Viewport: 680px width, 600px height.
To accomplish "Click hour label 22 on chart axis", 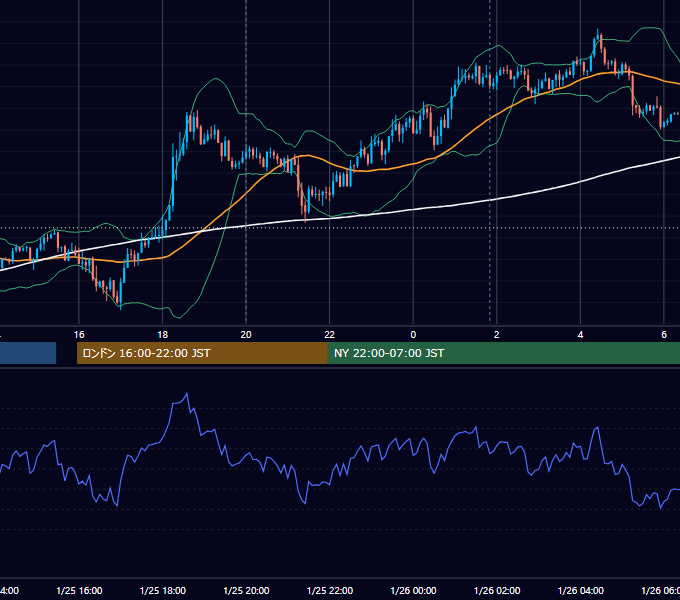I will click(x=330, y=335).
